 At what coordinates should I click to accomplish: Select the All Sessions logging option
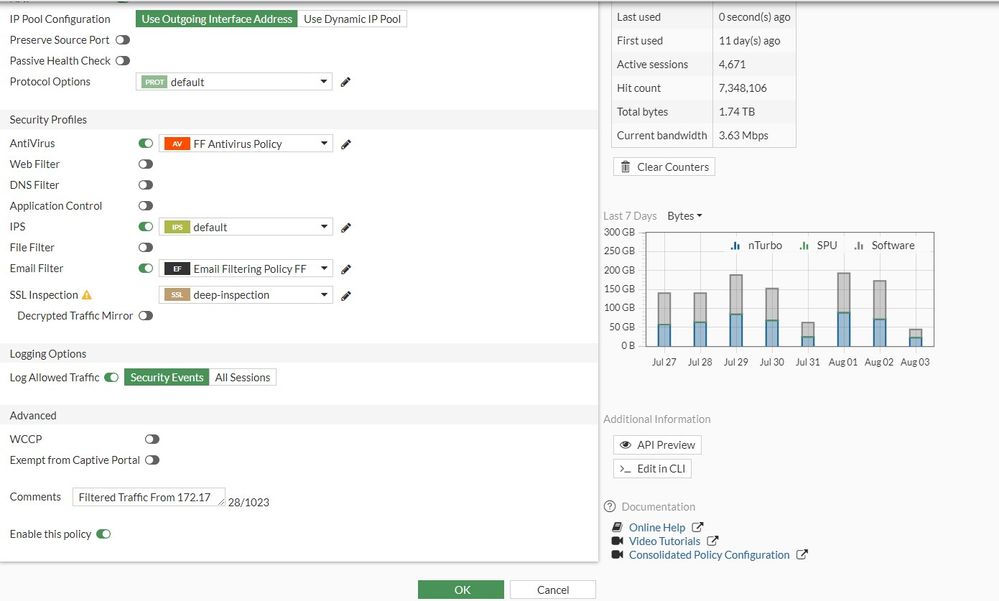click(242, 377)
